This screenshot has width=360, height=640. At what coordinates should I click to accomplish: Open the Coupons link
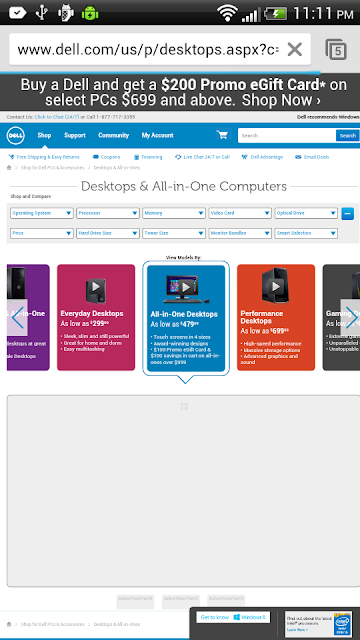pyautogui.click(x=107, y=157)
